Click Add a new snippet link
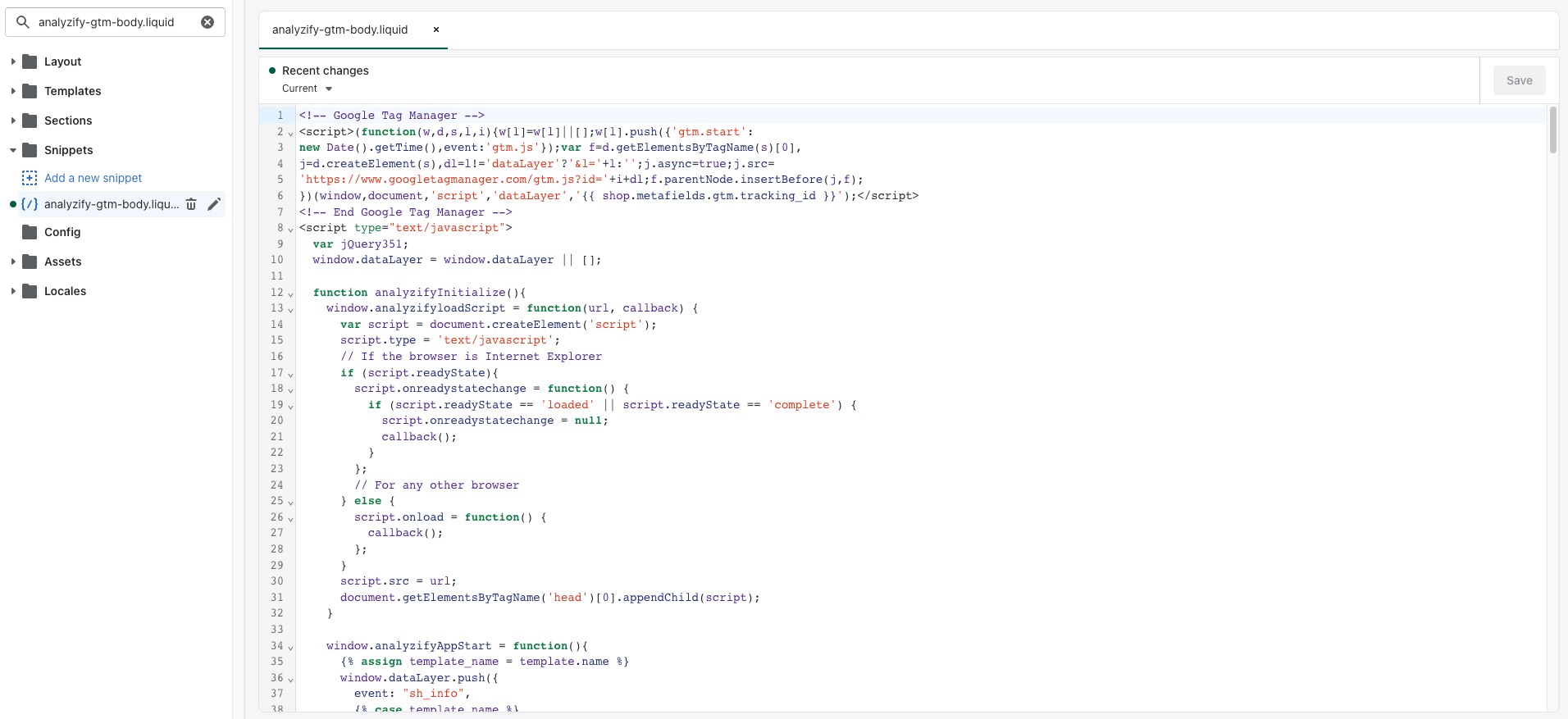 pyautogui.click(x=93, y=178)
